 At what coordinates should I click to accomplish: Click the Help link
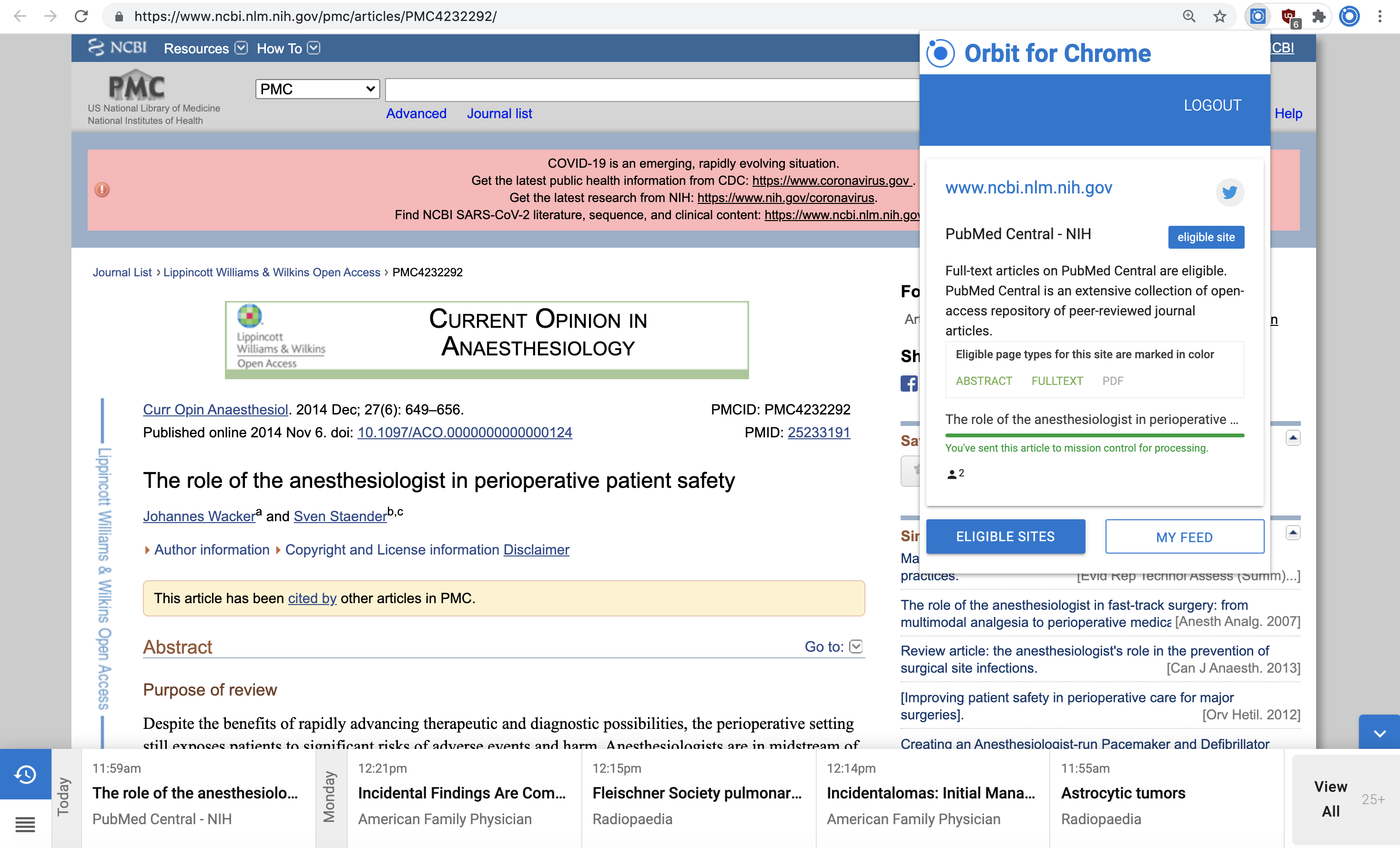(x=1288, y=113)
